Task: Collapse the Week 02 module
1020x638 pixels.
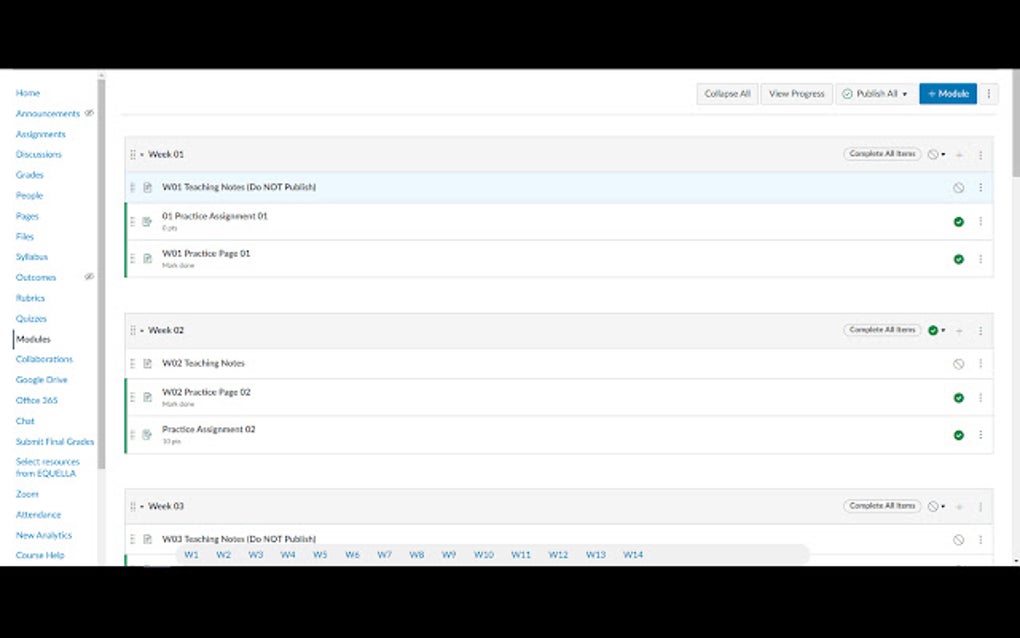Action: tap(144, 330)
